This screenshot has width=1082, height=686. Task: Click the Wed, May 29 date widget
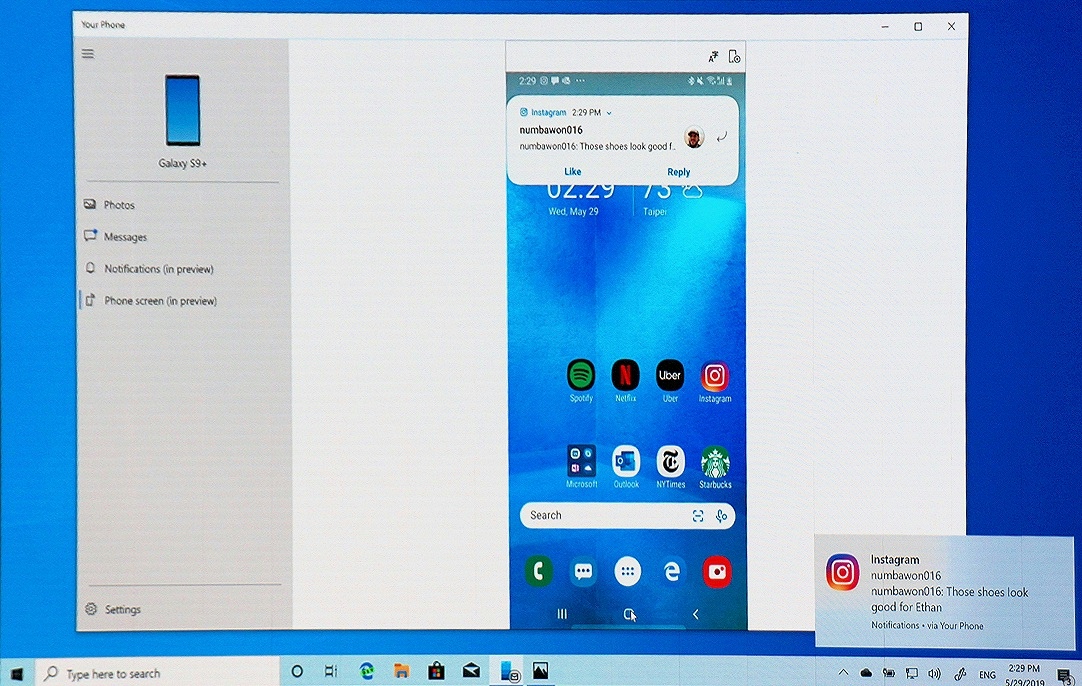(x=573, y=211)
